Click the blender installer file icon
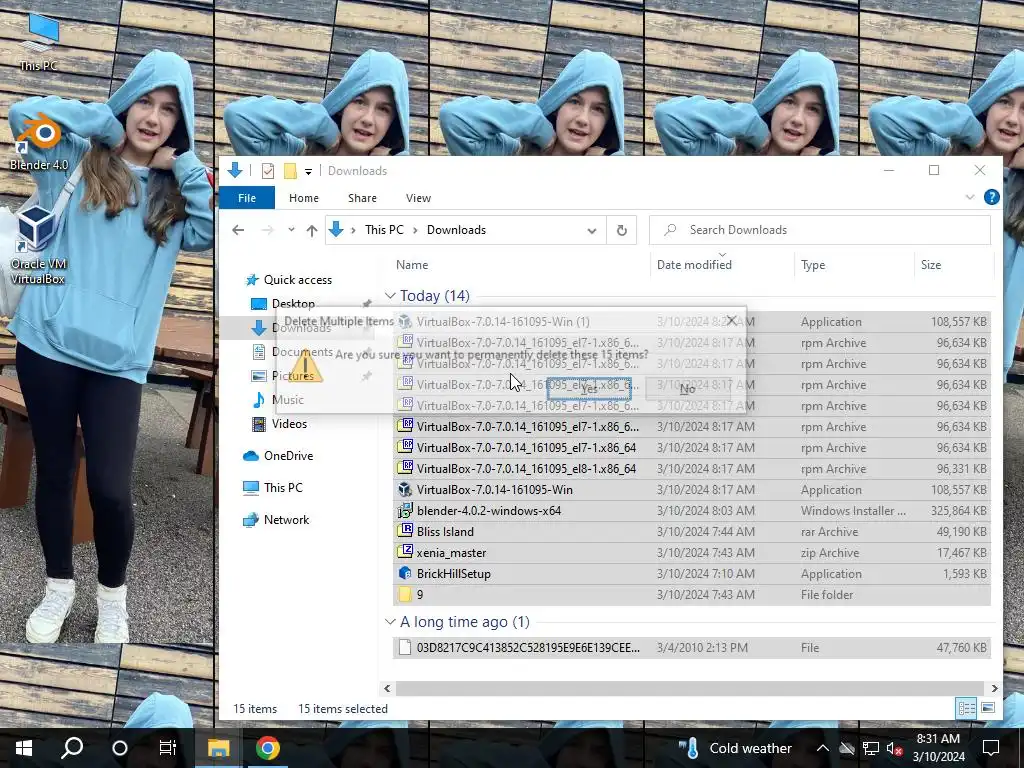Screen dimensions: 1024x768 click(x=405, y=510)
